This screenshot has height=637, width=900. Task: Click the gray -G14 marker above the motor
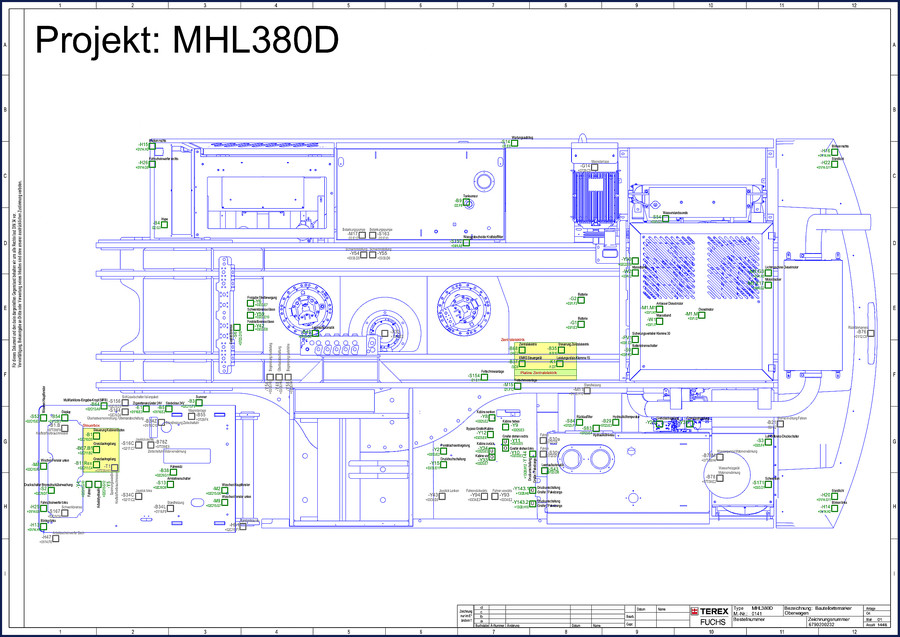(595, 168)
